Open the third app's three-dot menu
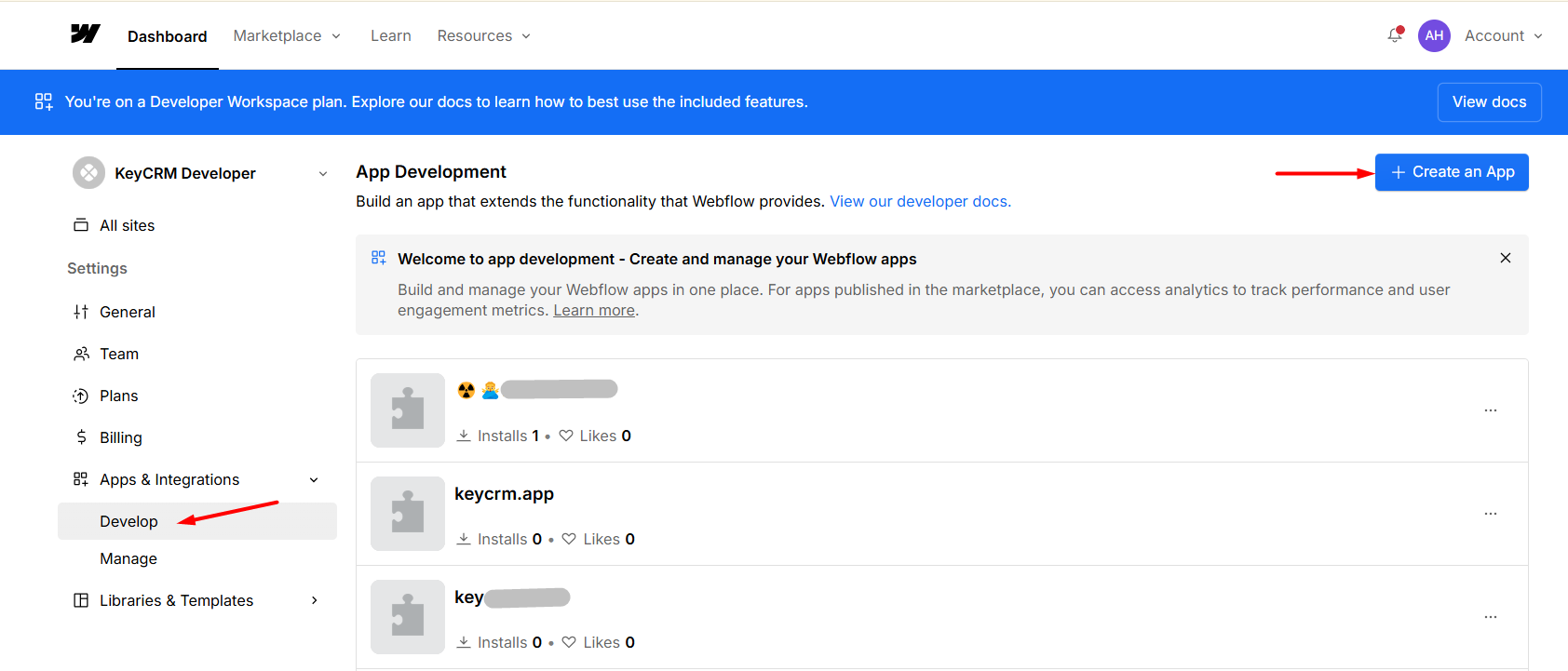This screenshot has height=671, width=1568. [x=1491, y=617]
